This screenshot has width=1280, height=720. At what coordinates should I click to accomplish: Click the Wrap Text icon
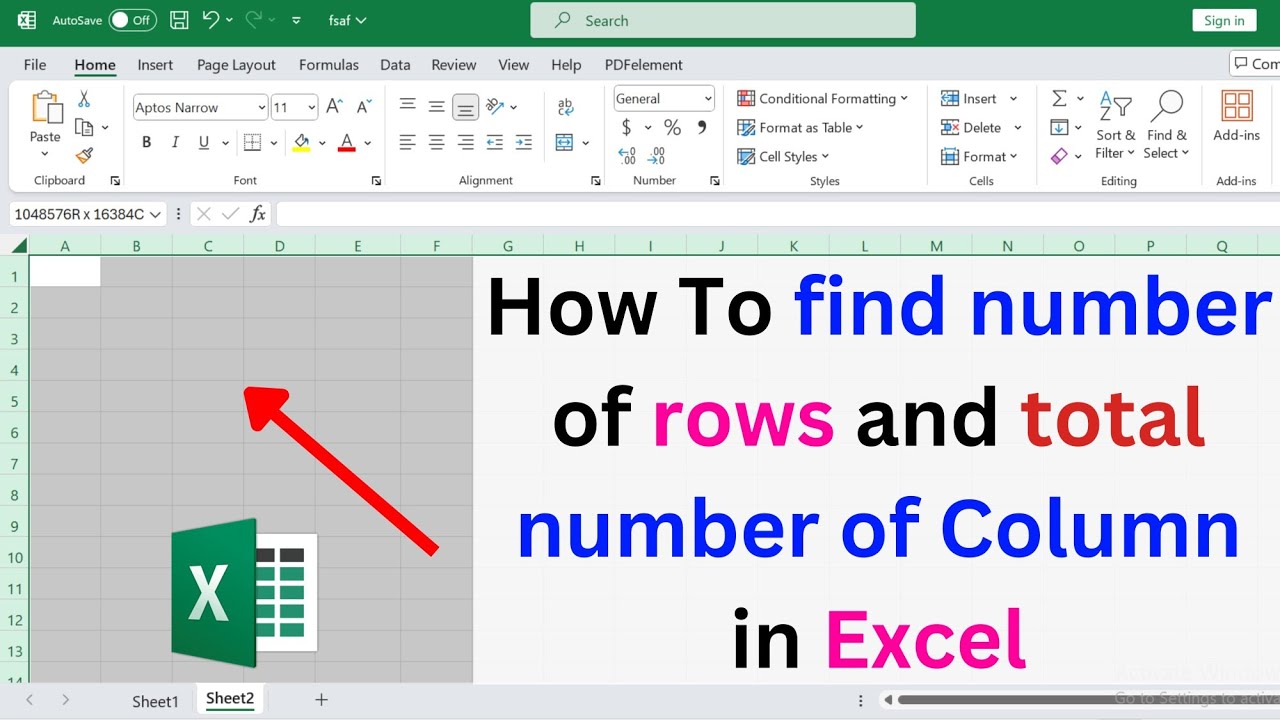point(565,107)
